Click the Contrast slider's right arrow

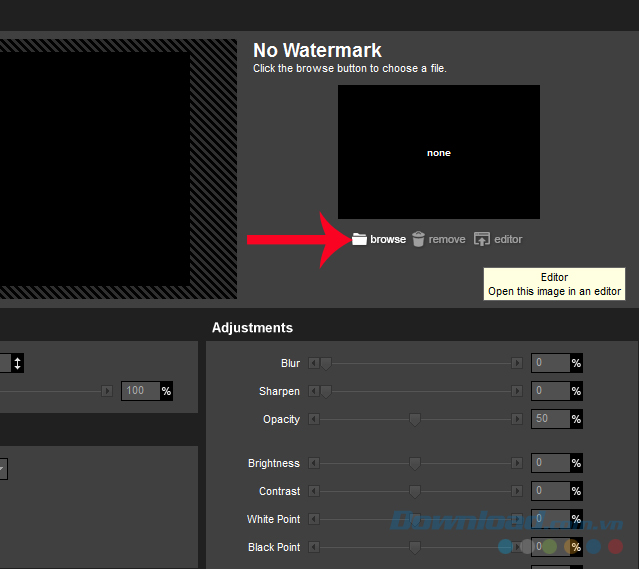(516, 491)
